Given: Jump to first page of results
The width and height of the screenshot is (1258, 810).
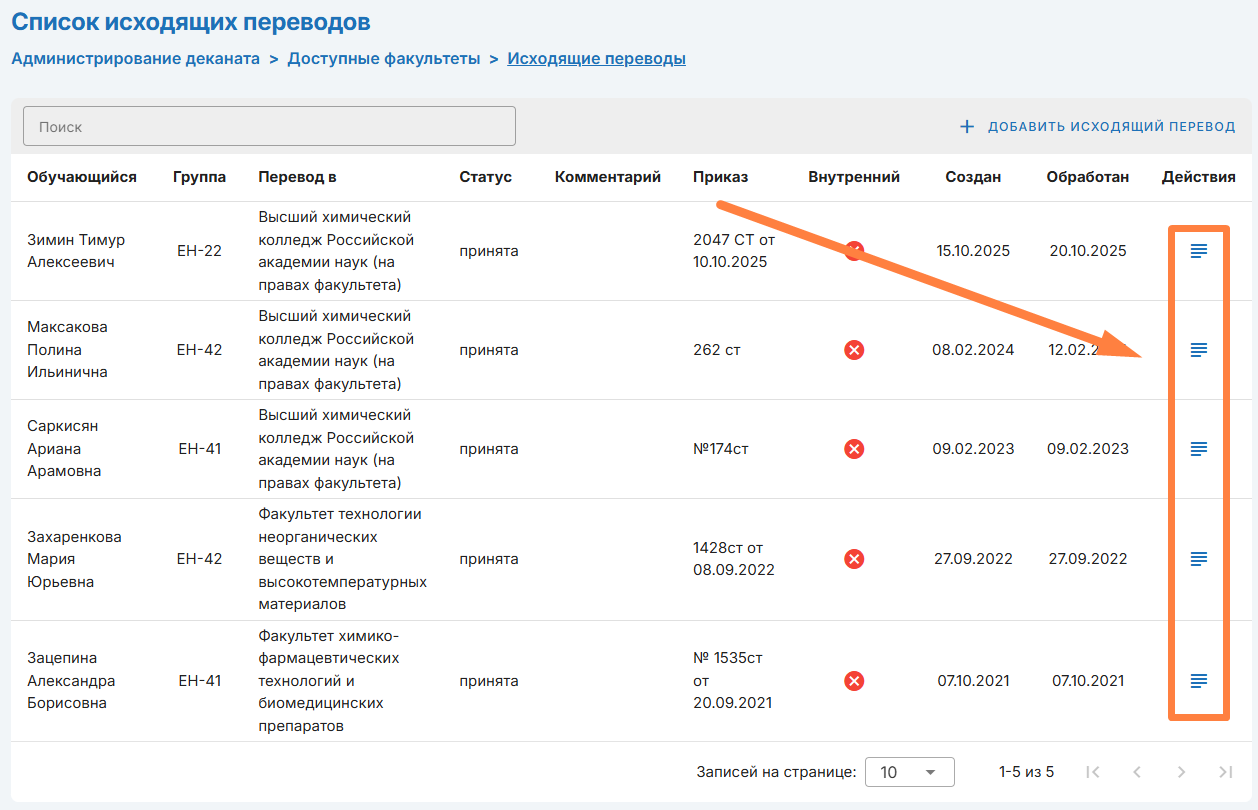Looking at the screenshot, I should point(1092,772).
